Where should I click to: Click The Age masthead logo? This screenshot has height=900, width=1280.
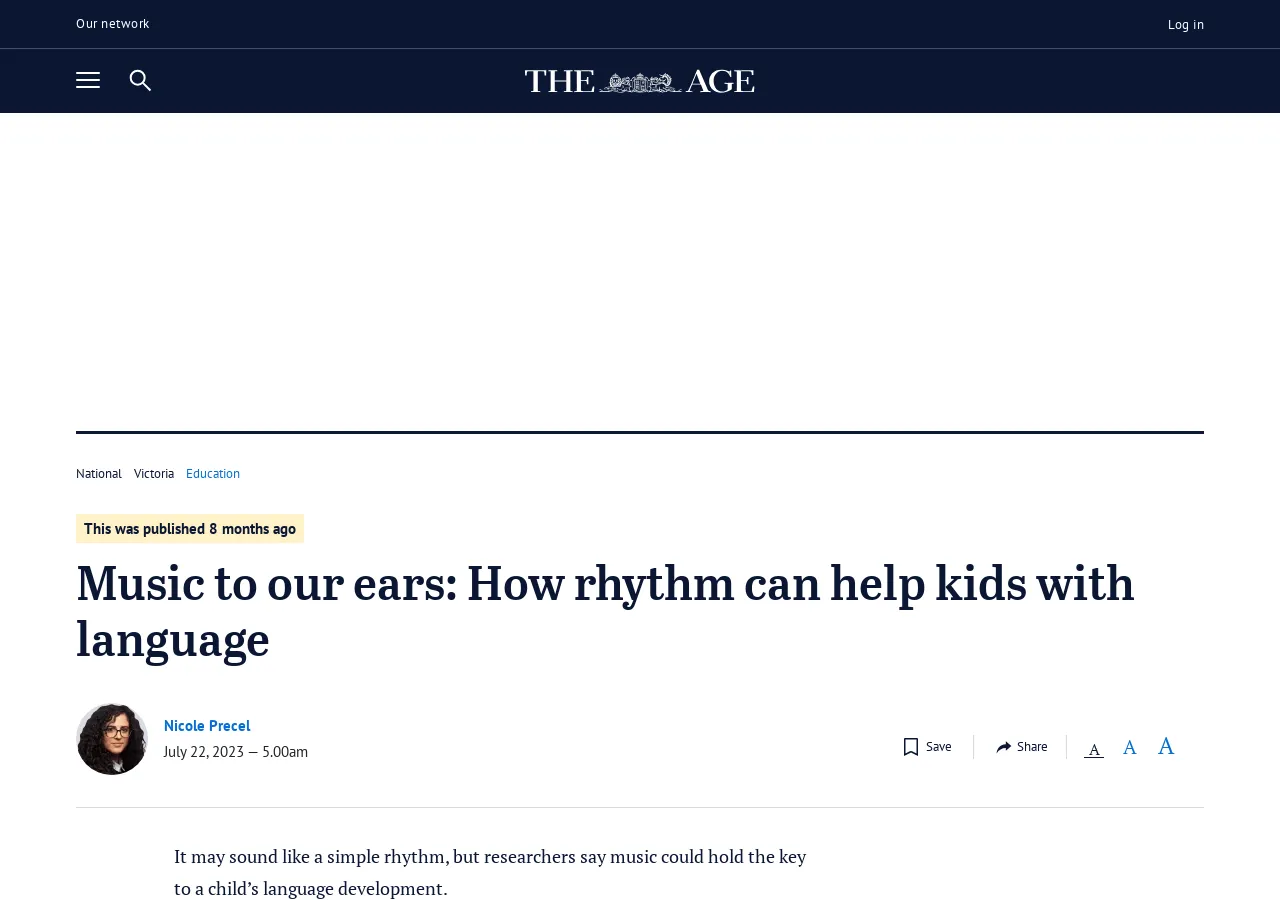pos(639,80)
